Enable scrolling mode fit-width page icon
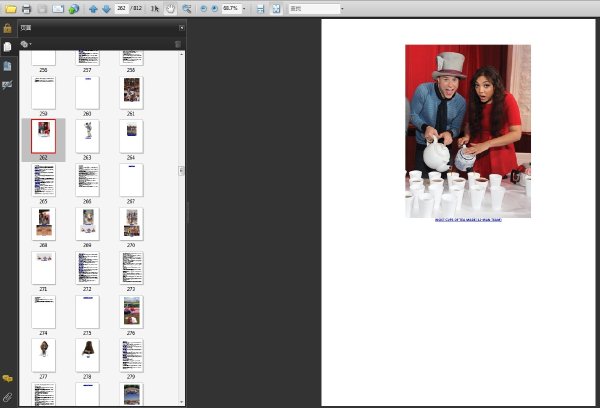This screenshot has height=408, width=600. [x=261, y=8]
